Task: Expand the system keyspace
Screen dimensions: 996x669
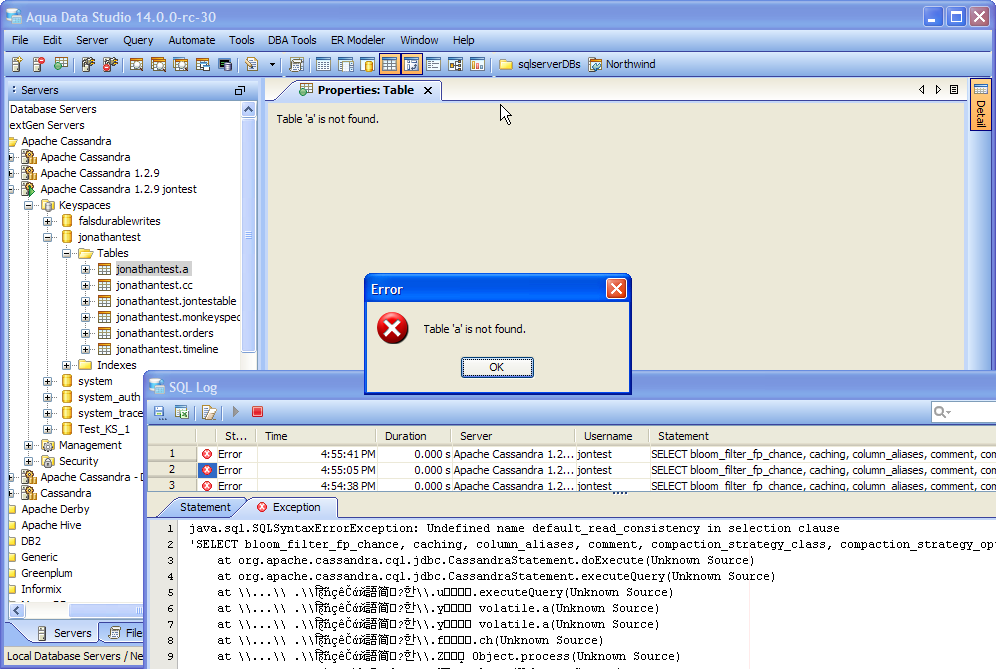Action: [x=48, y=381]
